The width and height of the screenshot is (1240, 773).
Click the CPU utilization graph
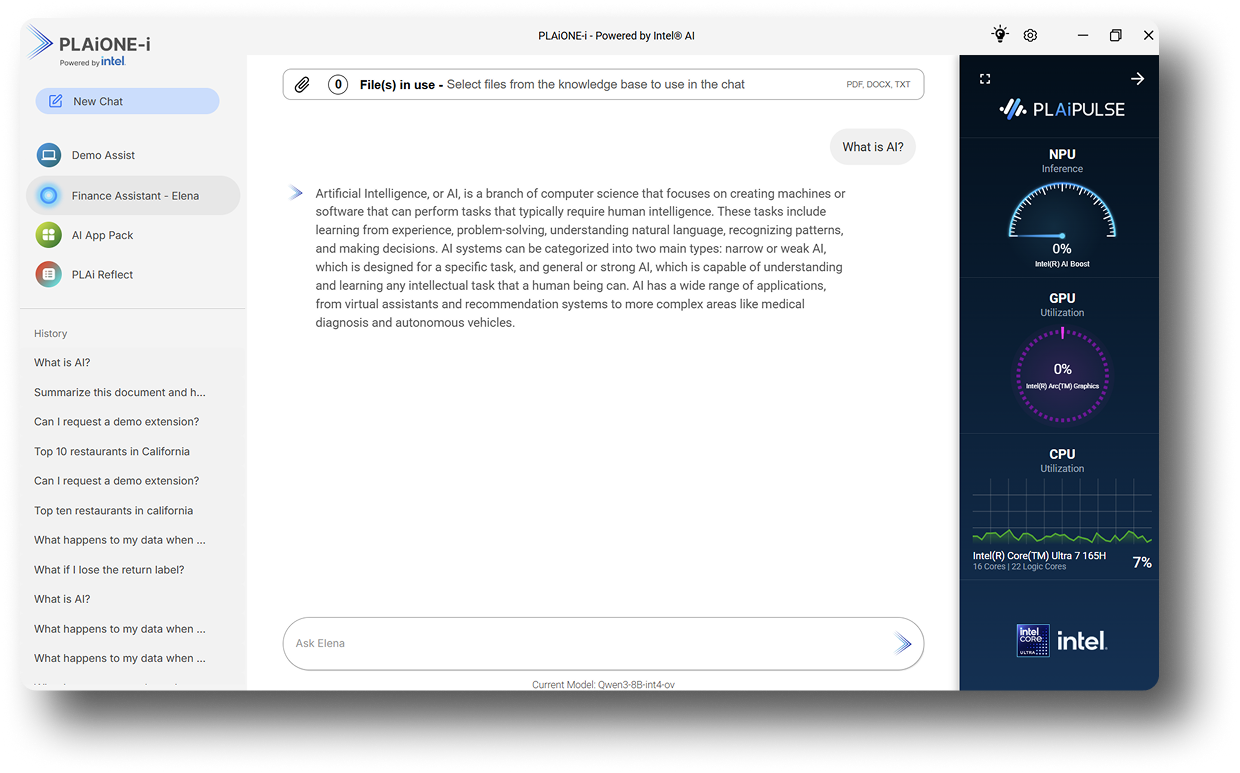[x=1062, y=512]
